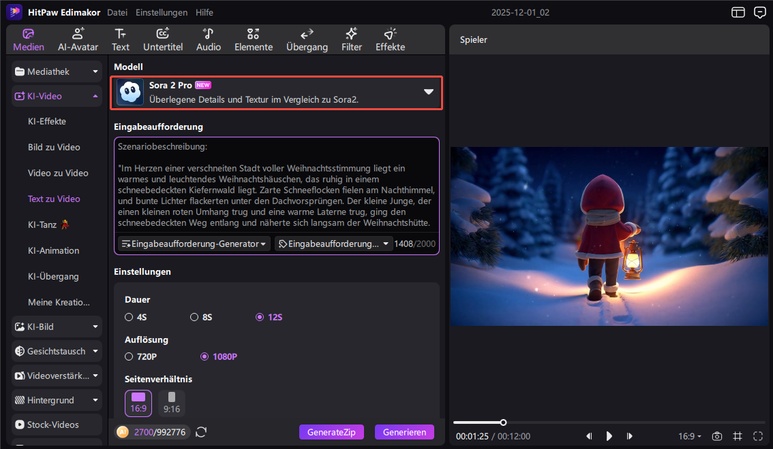Click the Filter toolbar icon
The width and height of the screenshot is (773, 449).
click(351, 39)
